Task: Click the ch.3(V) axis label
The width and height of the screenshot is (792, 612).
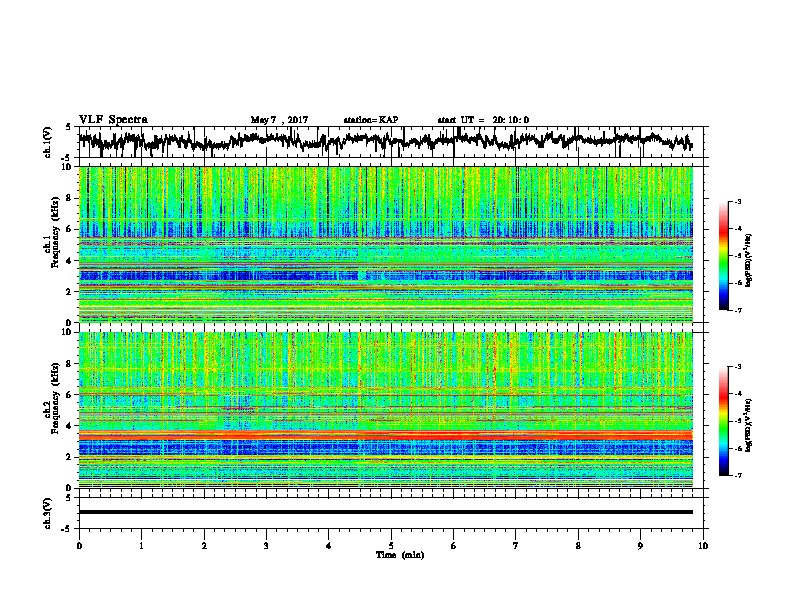Action: point(48,513)
